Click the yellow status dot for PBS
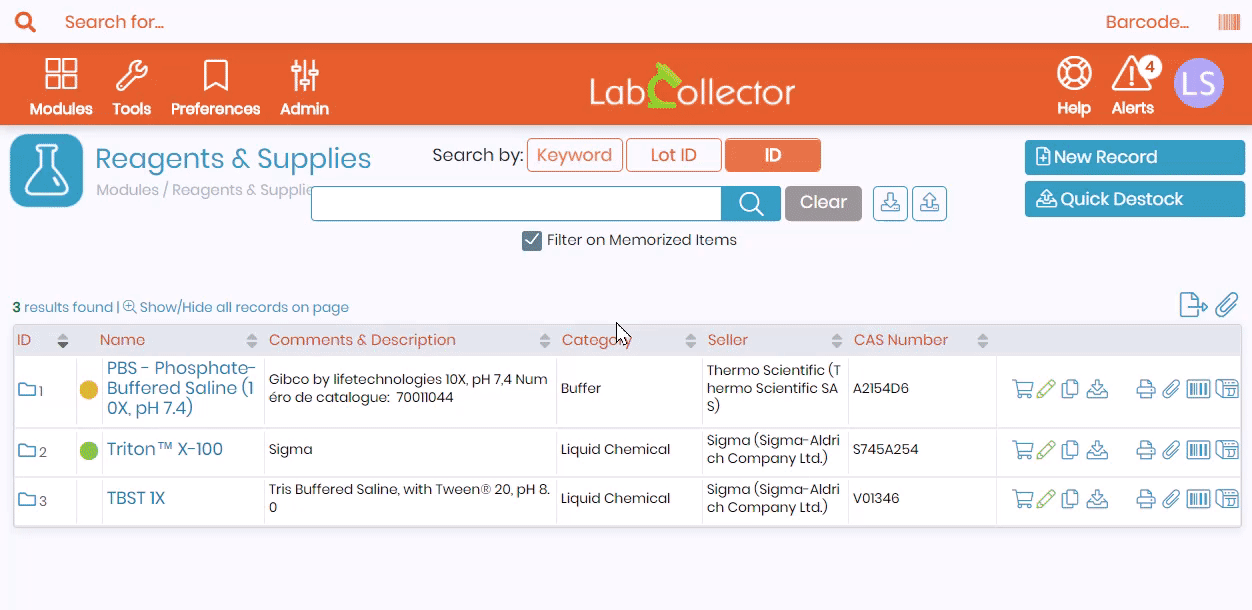This screenshot has height=610, width=1252. [x=89, y=389]
